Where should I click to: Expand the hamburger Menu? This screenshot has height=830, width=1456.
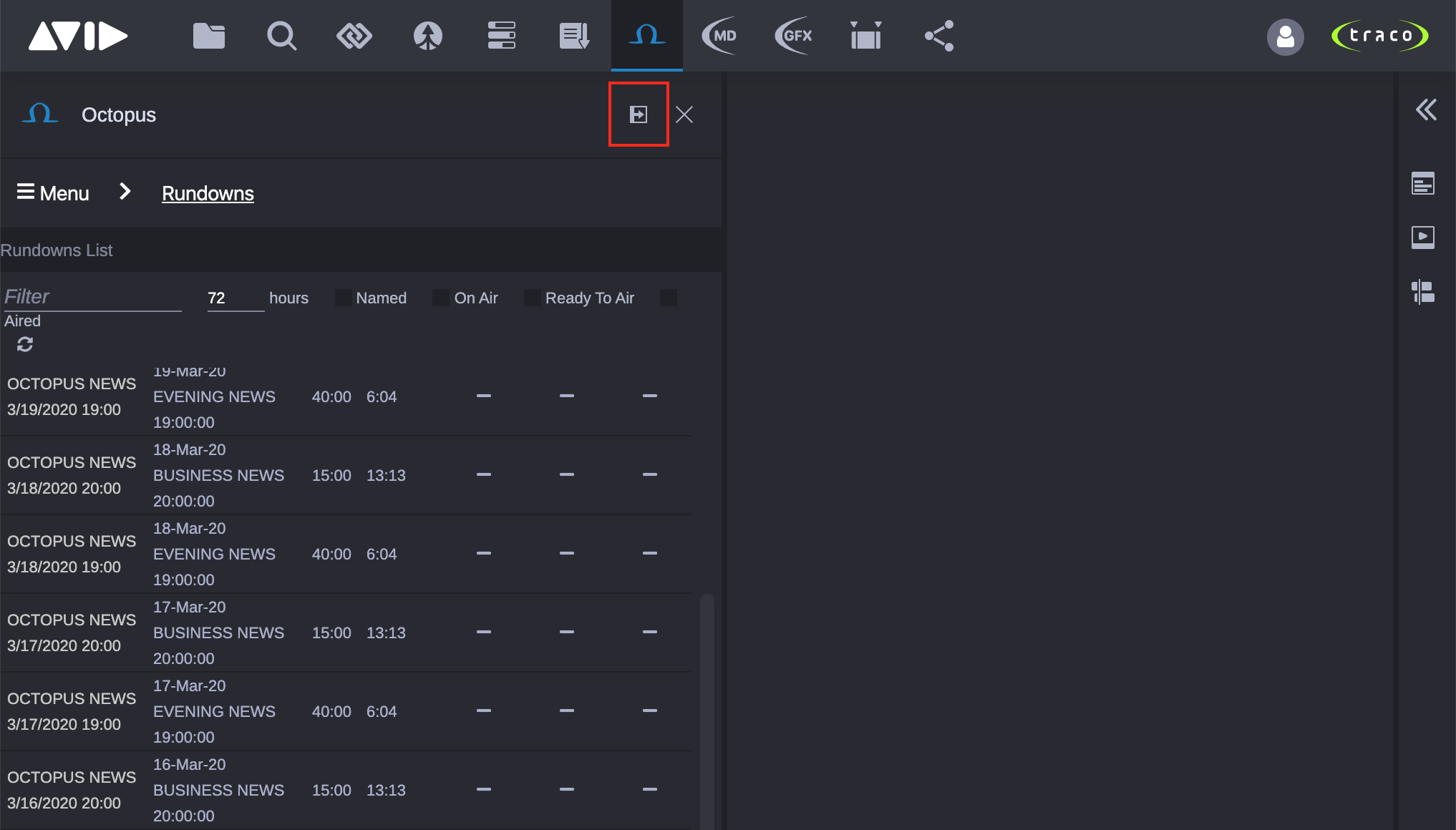coord(53,193)
